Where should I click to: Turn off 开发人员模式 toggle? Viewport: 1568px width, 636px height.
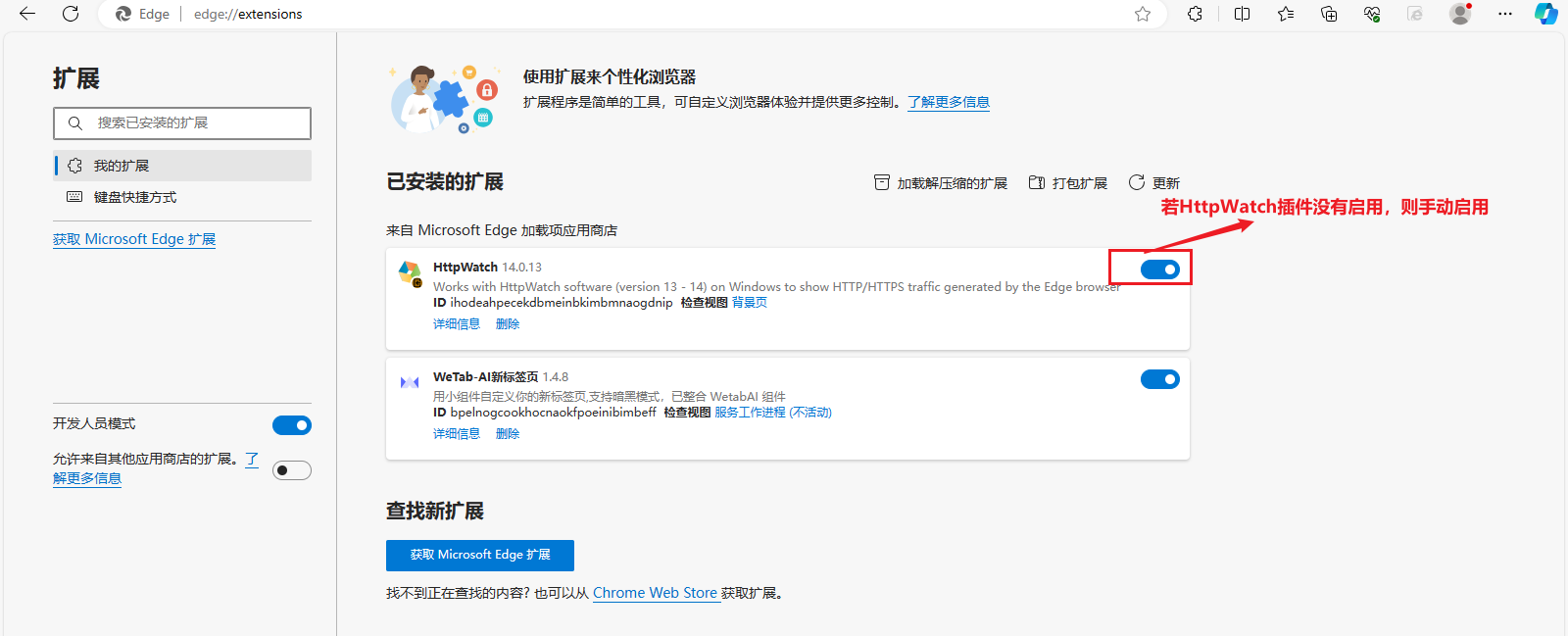coord(292,425)
